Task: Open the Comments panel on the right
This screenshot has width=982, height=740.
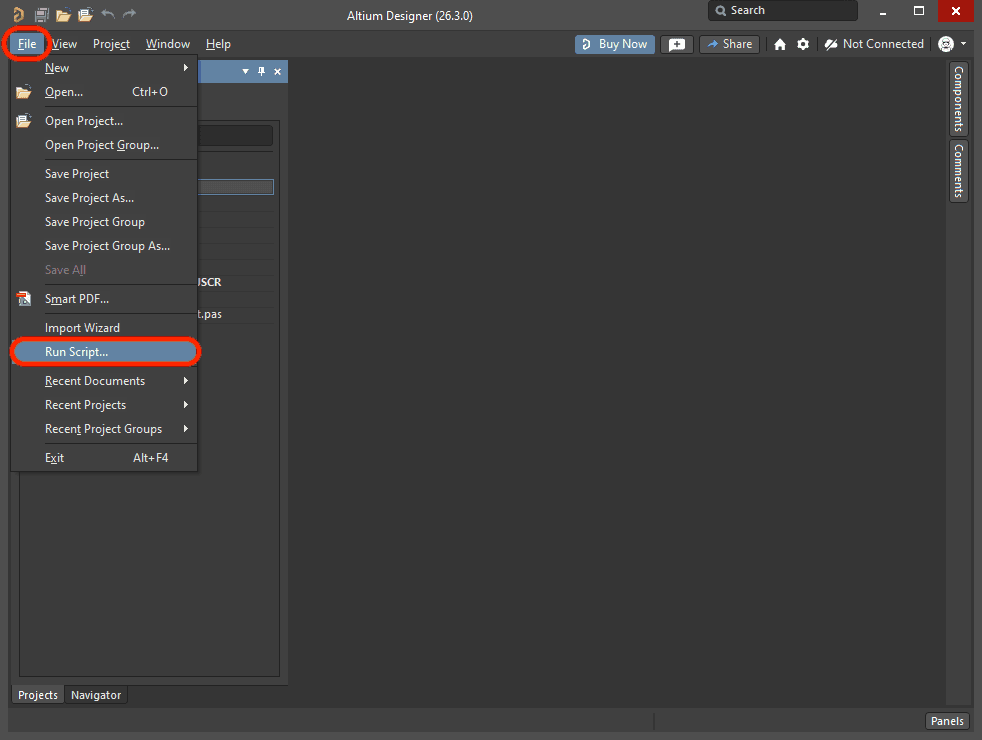Action: [957, 170]
